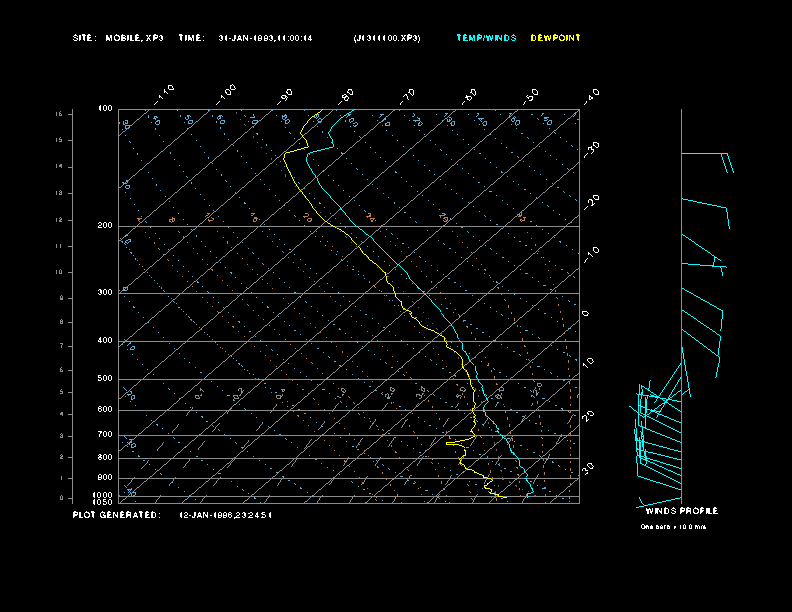Click the PLOT GENERATED: label

(117, 515)
